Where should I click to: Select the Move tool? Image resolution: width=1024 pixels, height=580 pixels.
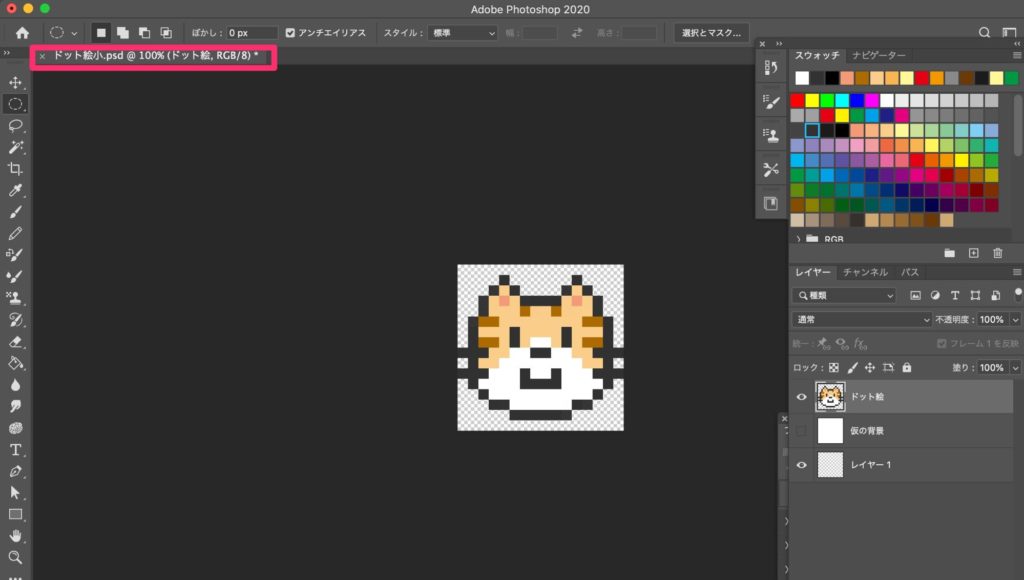tap(15, 80)
